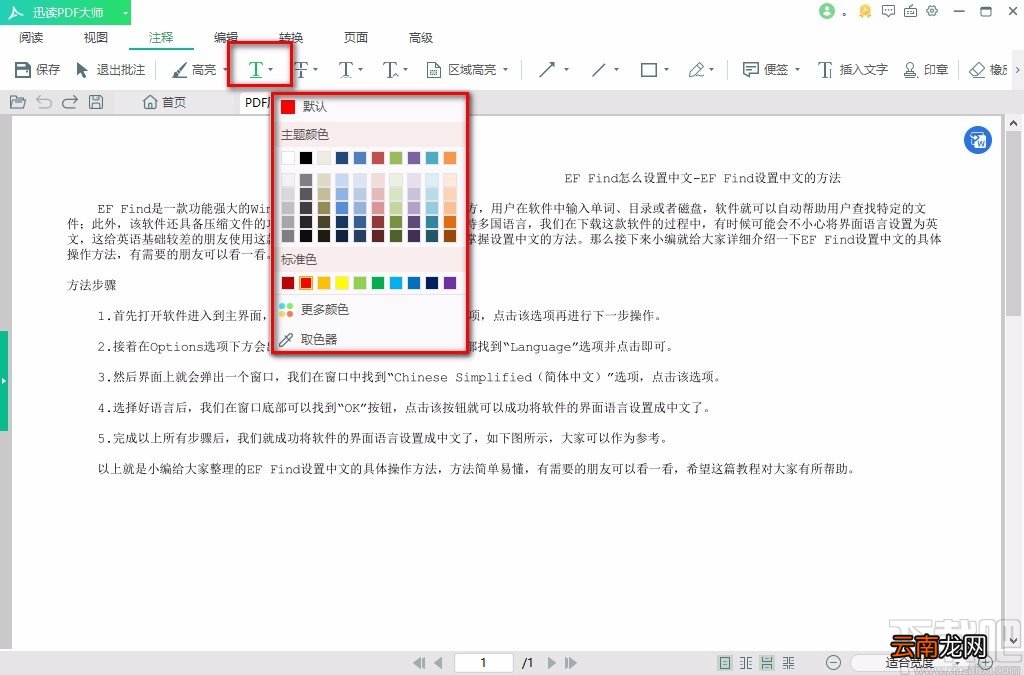Click the zoom out minus button
The image size is (1024, 675).
(833, 663)
